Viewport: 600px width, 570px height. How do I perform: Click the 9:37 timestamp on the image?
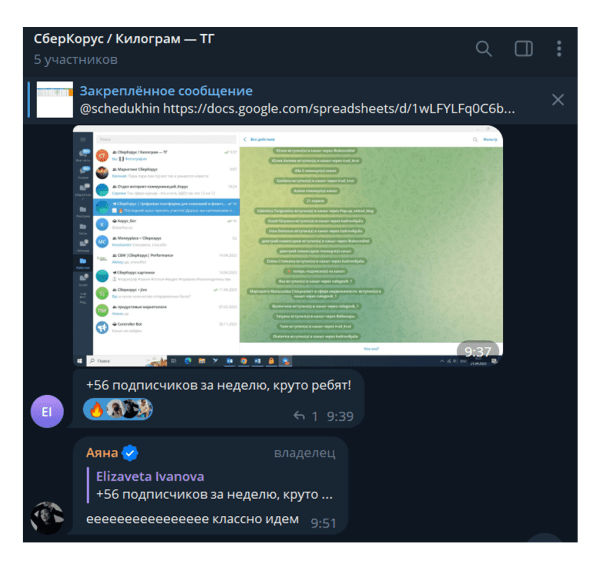point(478,352)
